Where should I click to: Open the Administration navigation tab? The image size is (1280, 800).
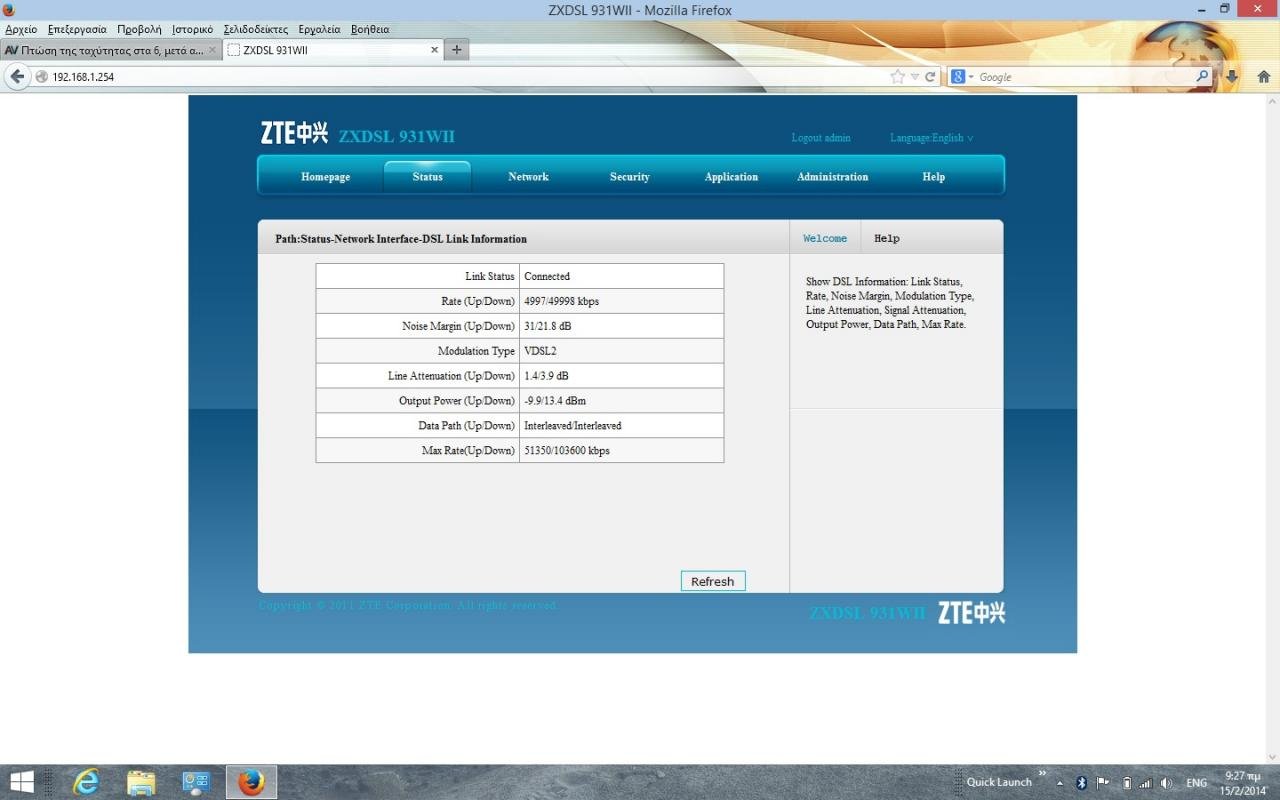(x=832, y=177)
